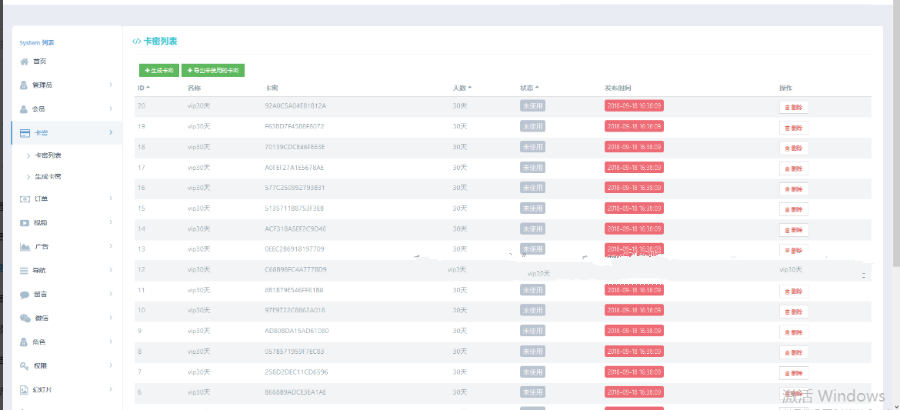Viewport: 900px width, 410px height.
Task: Expand the 导航 menu chevron
Action: pyautogui.click(x=111, y=270)
